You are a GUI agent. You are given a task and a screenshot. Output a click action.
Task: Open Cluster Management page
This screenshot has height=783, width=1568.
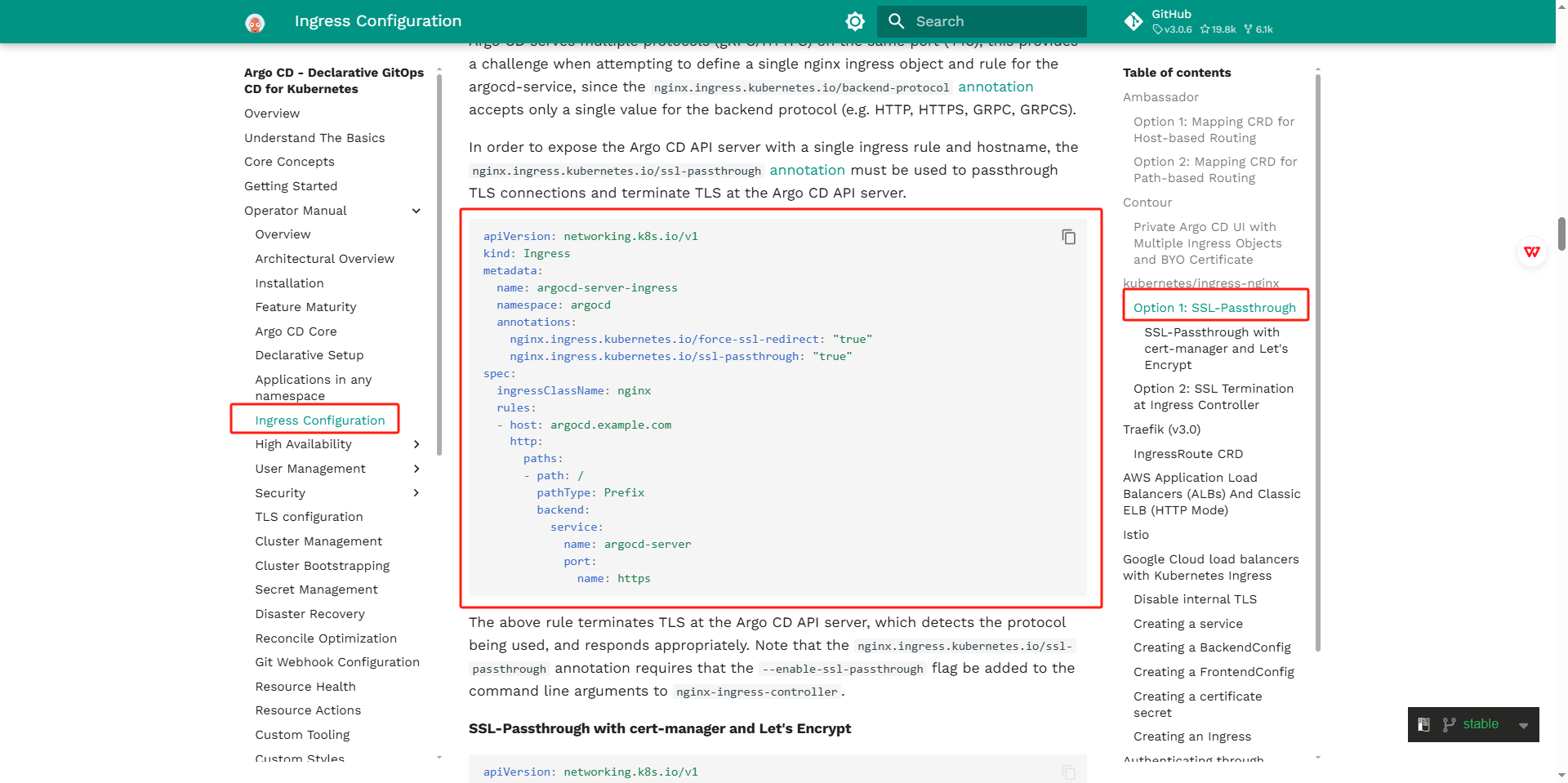point(318,541)
